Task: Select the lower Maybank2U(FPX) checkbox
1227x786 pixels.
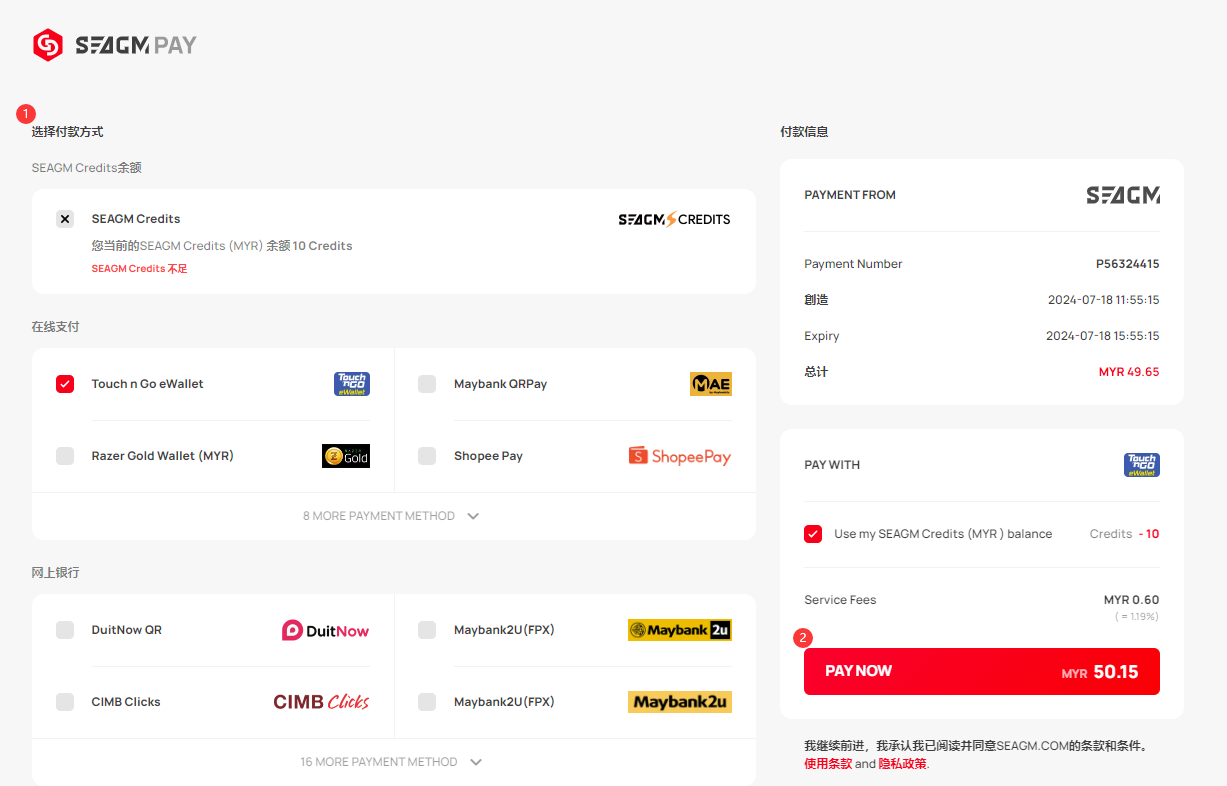Action: (427, 702)
